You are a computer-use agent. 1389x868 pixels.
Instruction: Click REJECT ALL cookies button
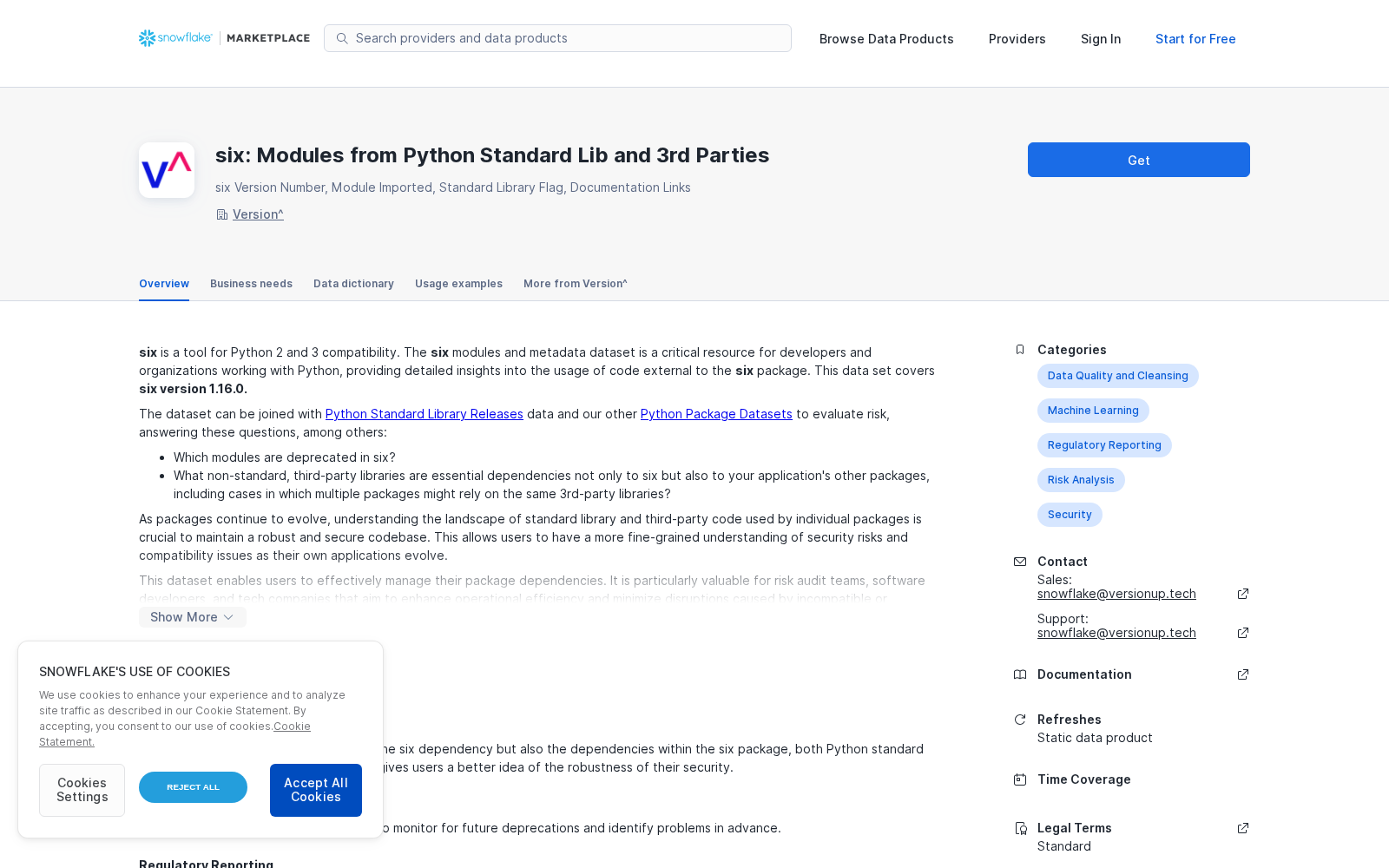point(193,787)
